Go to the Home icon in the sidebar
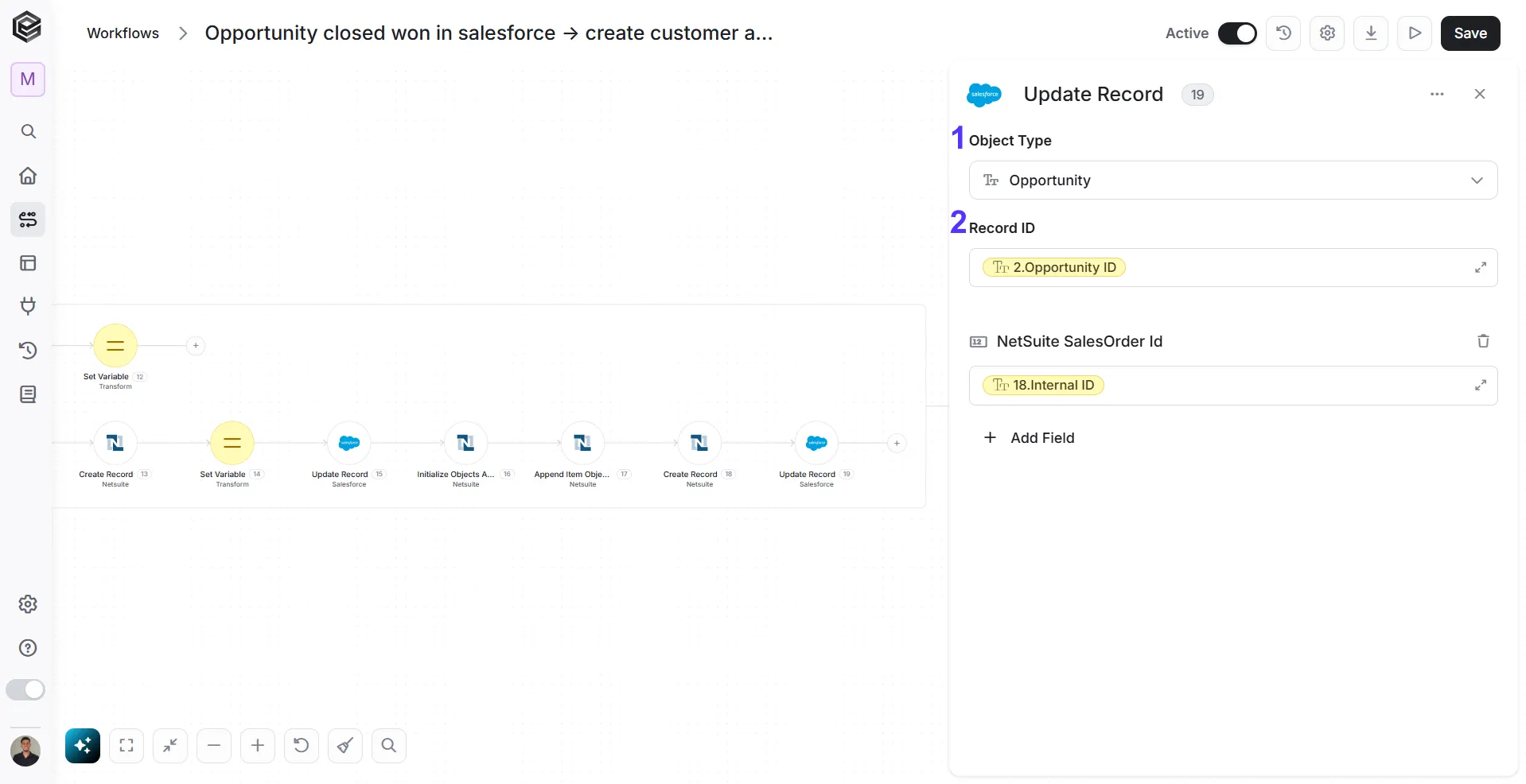The image size is (1526, 784). pos(28,176)
